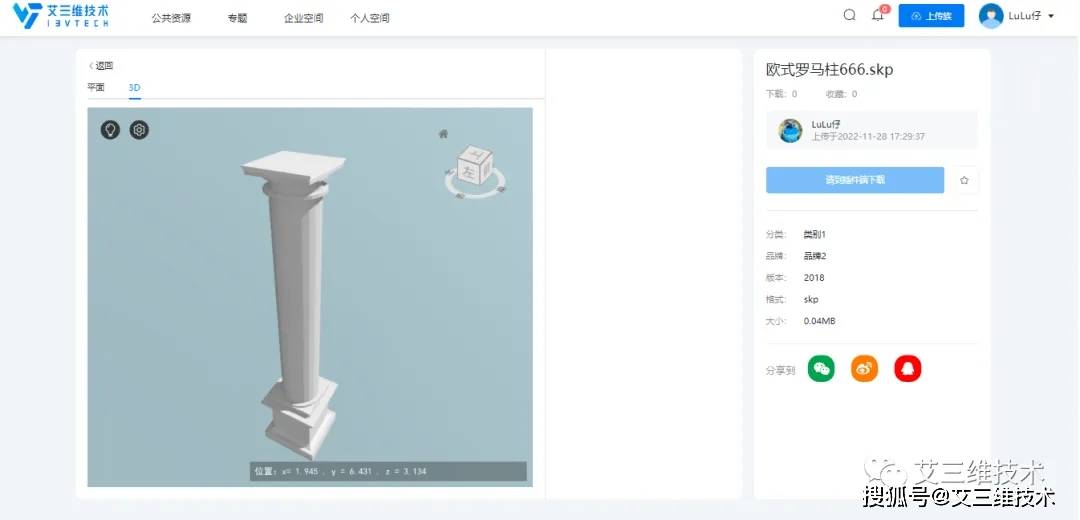The width and height of the screenshot is (1080, 520).
Task: Click the position coordinates status bar
Action: click(x=388, y=471)
